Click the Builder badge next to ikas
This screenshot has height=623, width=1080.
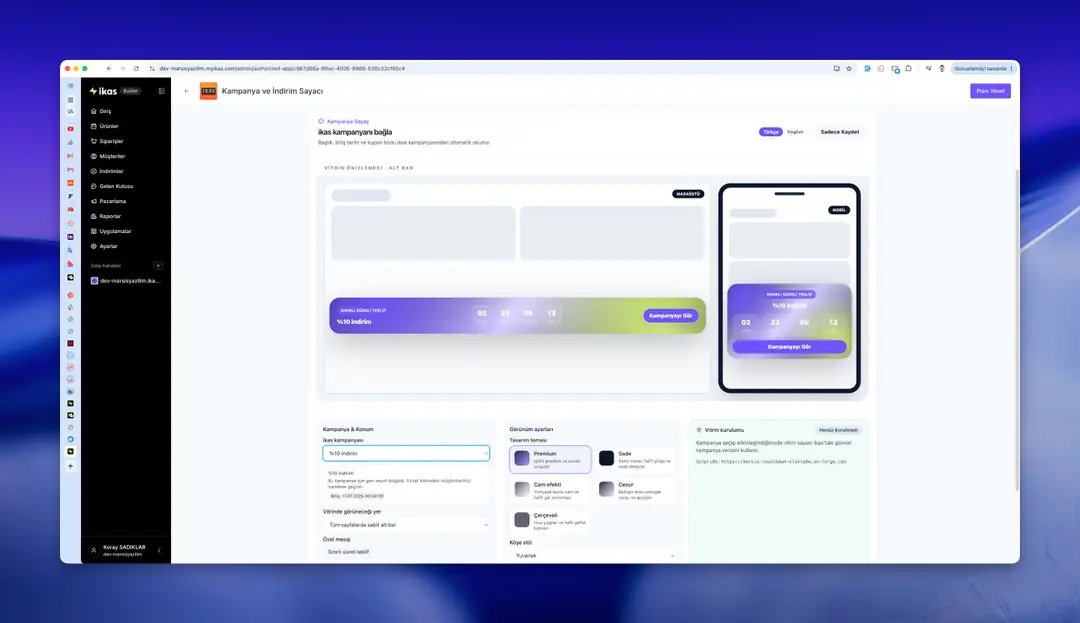click(x=130, y=91)
